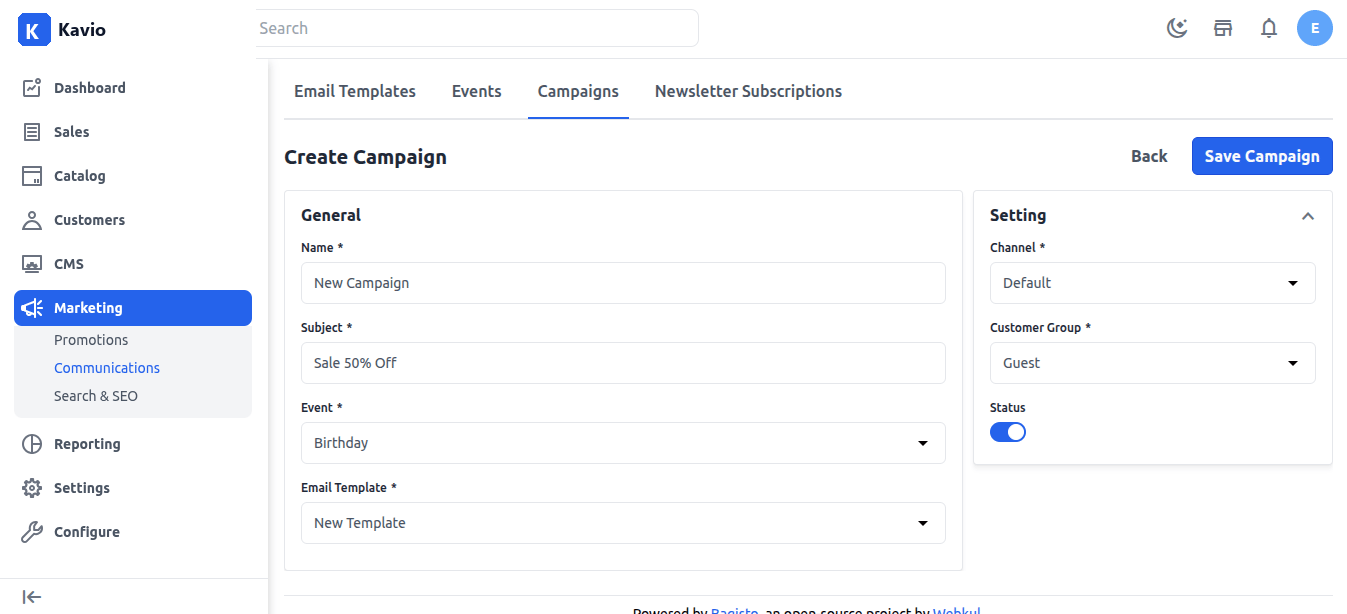Click the Settings gear icon
The height and width of the screenshot is (614, 1347).
pos(32,488)
